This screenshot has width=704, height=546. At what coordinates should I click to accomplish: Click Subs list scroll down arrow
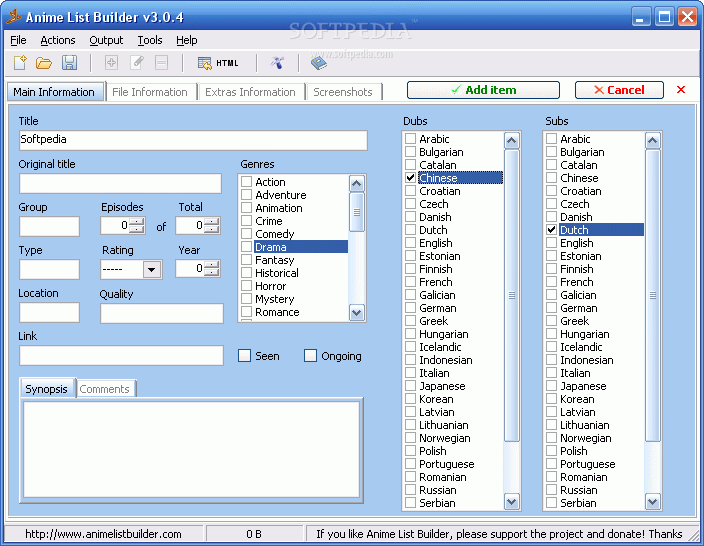652,502
